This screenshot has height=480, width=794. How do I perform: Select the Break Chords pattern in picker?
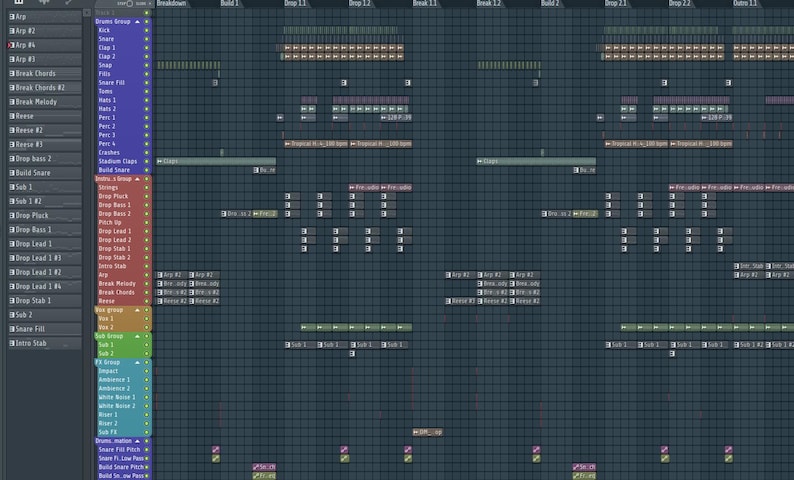tap(45, 73)
